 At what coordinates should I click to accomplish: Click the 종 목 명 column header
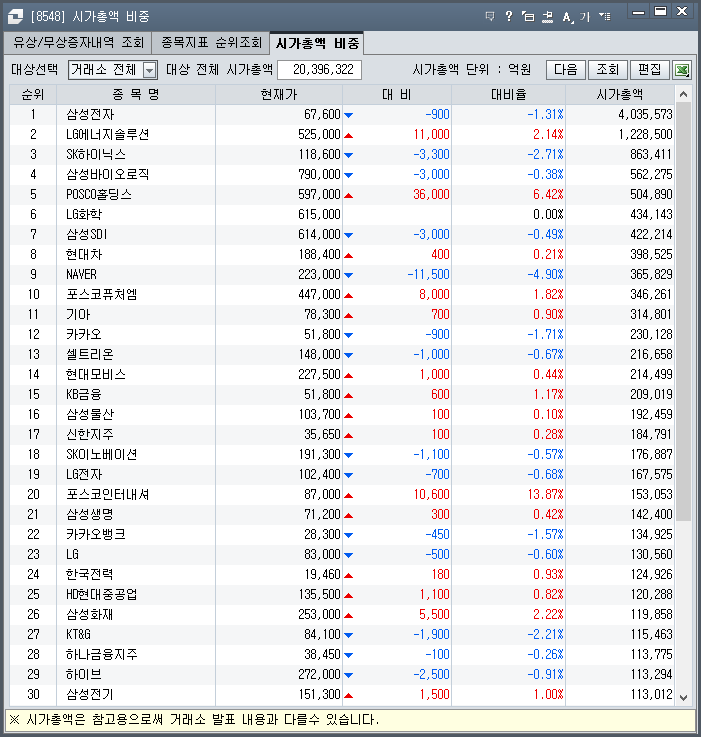(136, 95)
